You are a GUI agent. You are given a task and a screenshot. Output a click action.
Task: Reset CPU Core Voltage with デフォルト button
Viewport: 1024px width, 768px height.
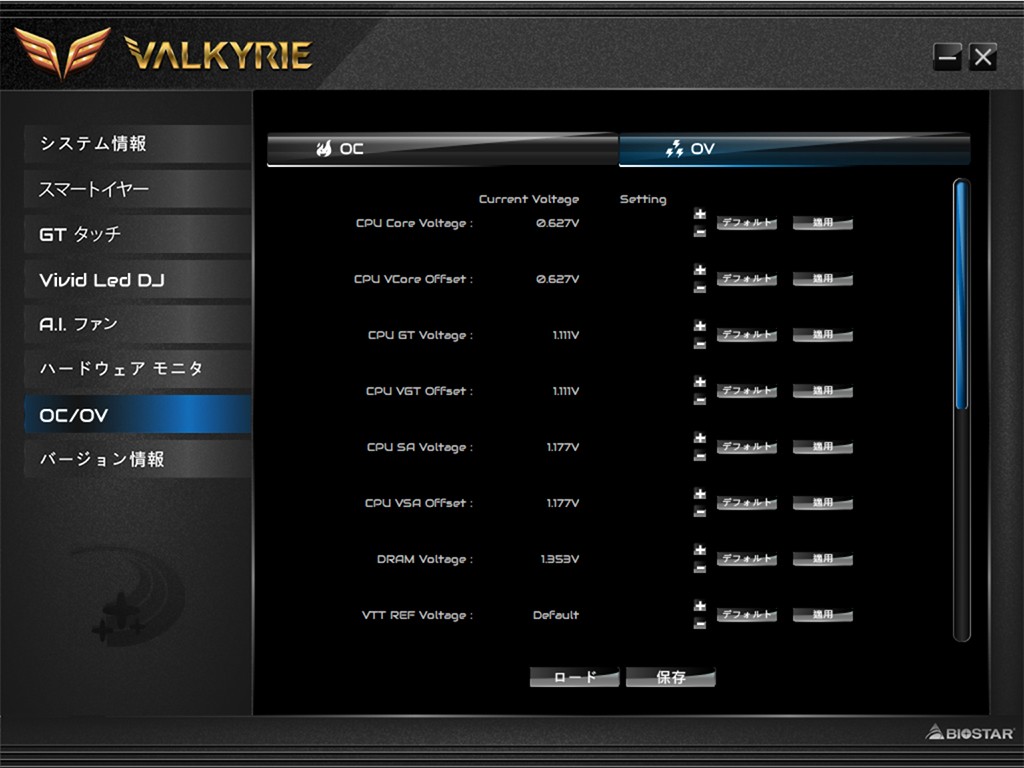tap(747, 223)
